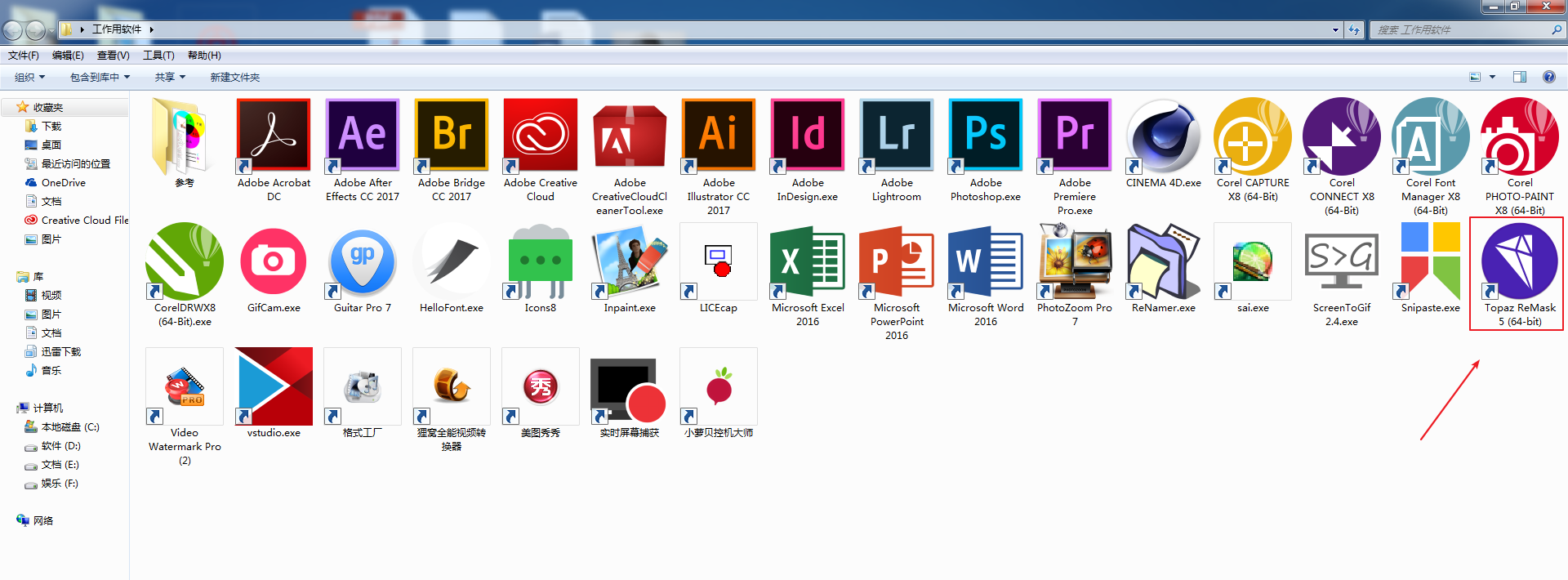1568x580 pixels.
Task: Select Microsoft PowerPoint 2016 icon
Action: pos(897,261)
